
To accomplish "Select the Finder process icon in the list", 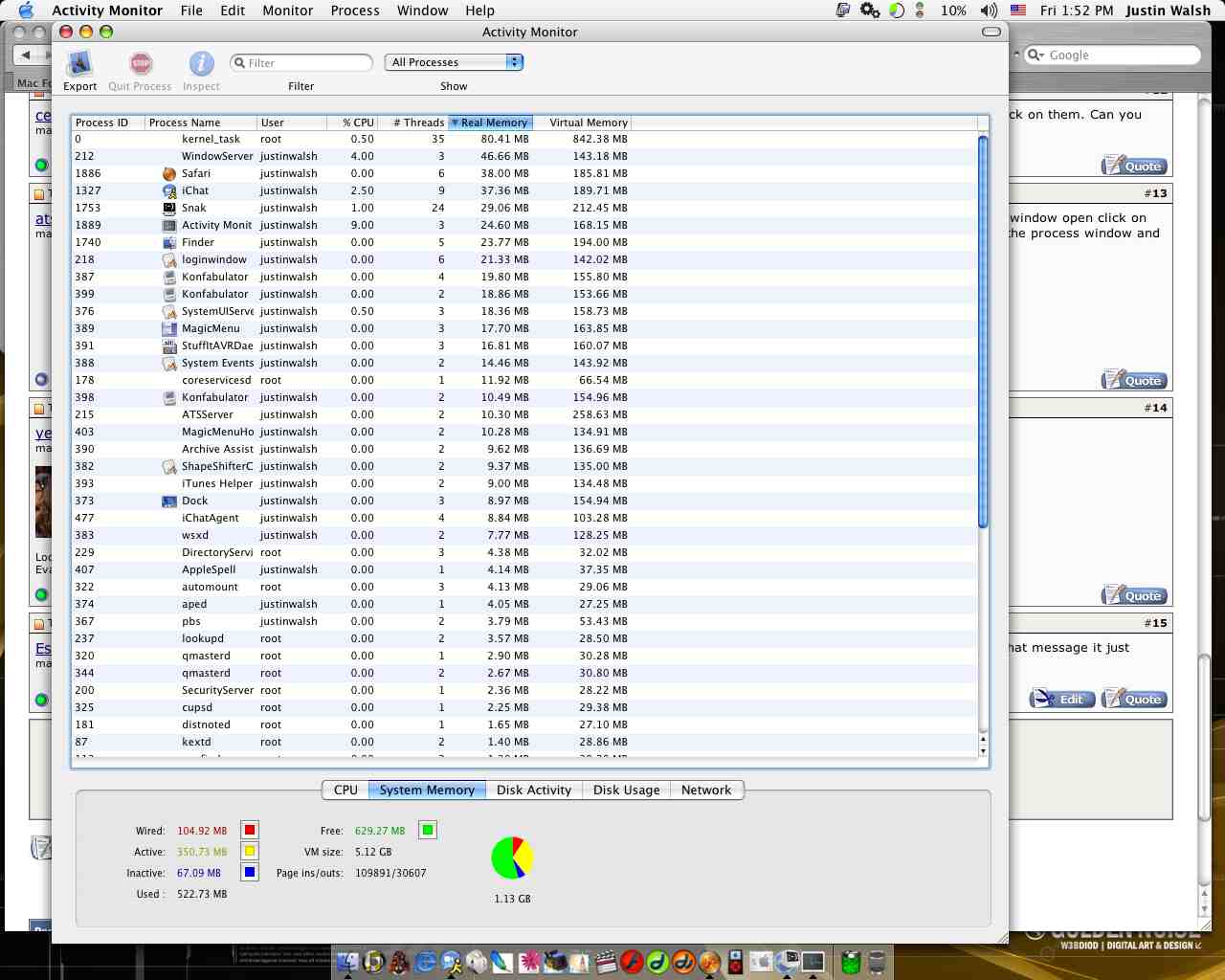I will click(x=169, y=243).
